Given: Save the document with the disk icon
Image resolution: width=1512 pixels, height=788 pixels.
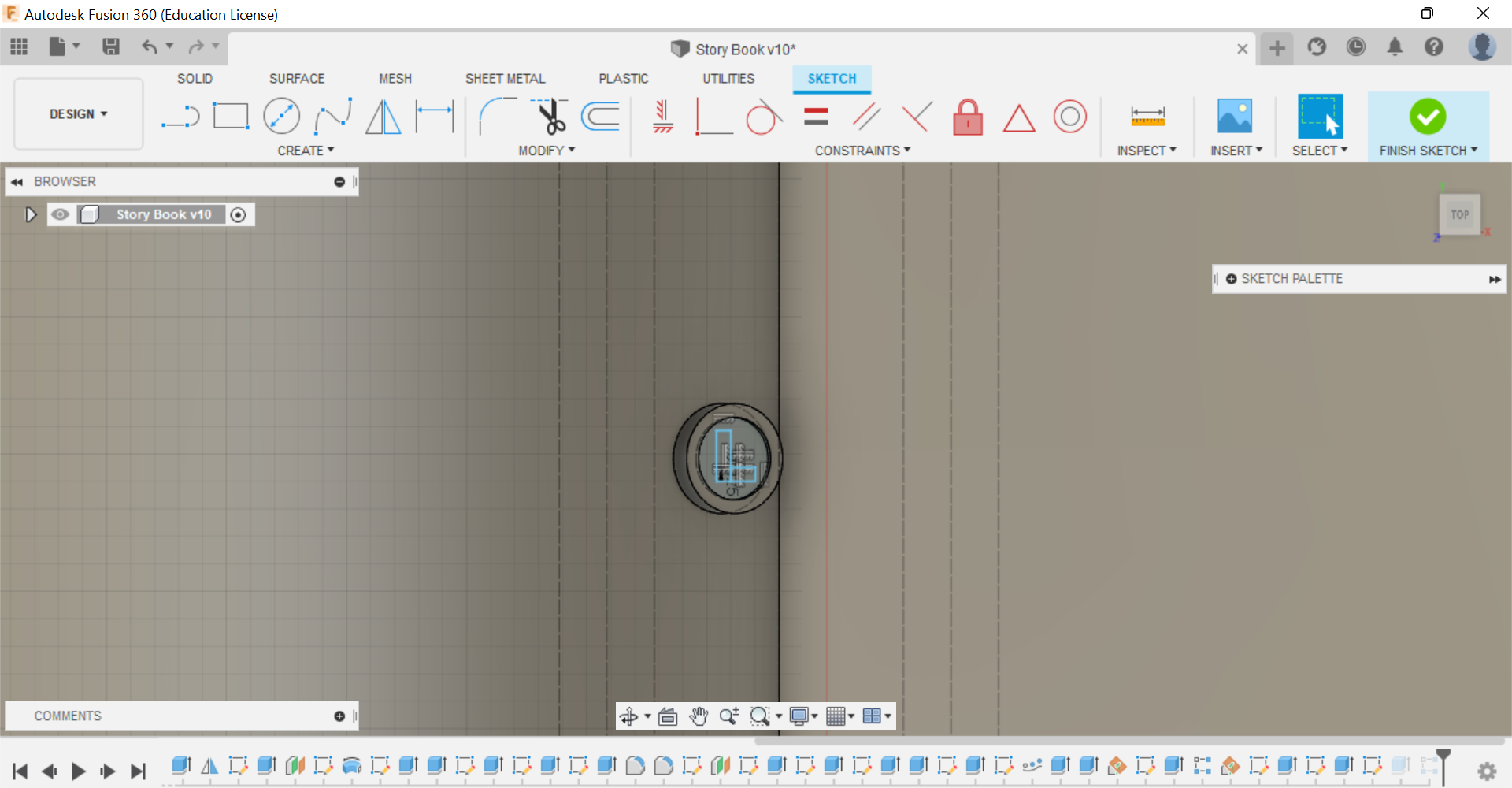Looking at the screenshot, I should (x=111, y=47).
